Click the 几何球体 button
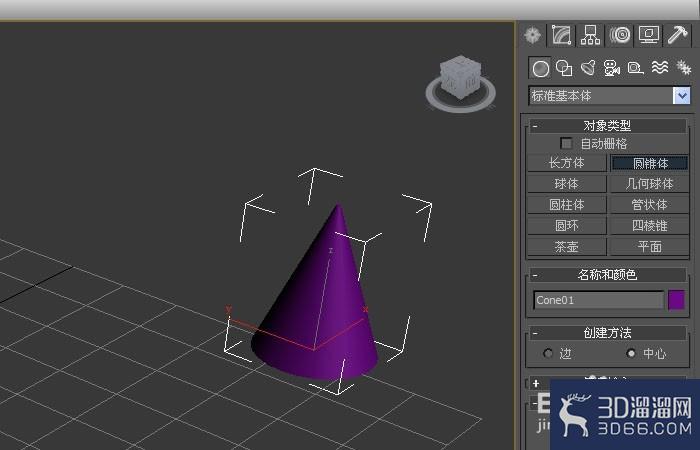Viewport: 700px width, 450px height. [x=650, y=183]
